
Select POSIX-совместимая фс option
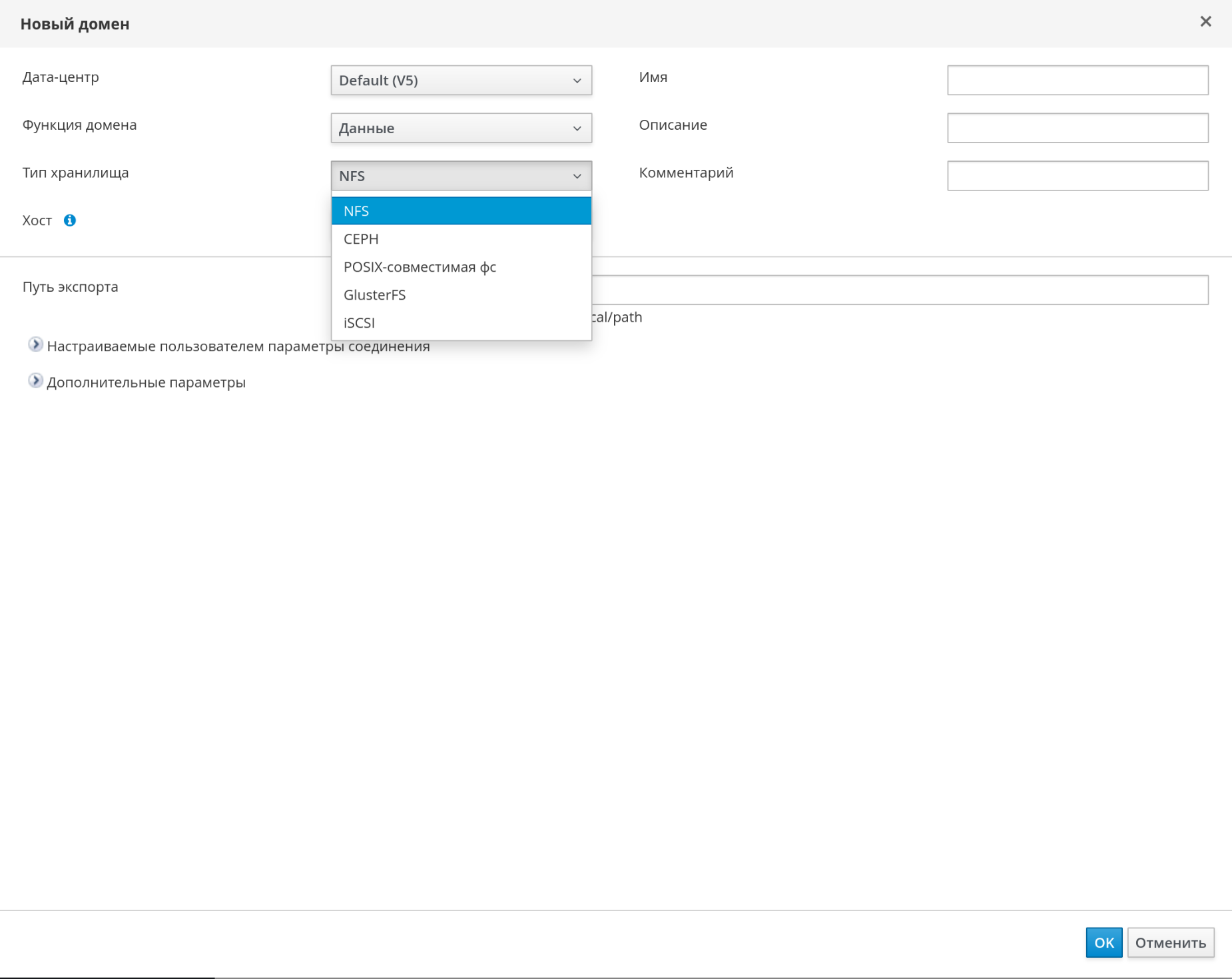click(461, 267)
